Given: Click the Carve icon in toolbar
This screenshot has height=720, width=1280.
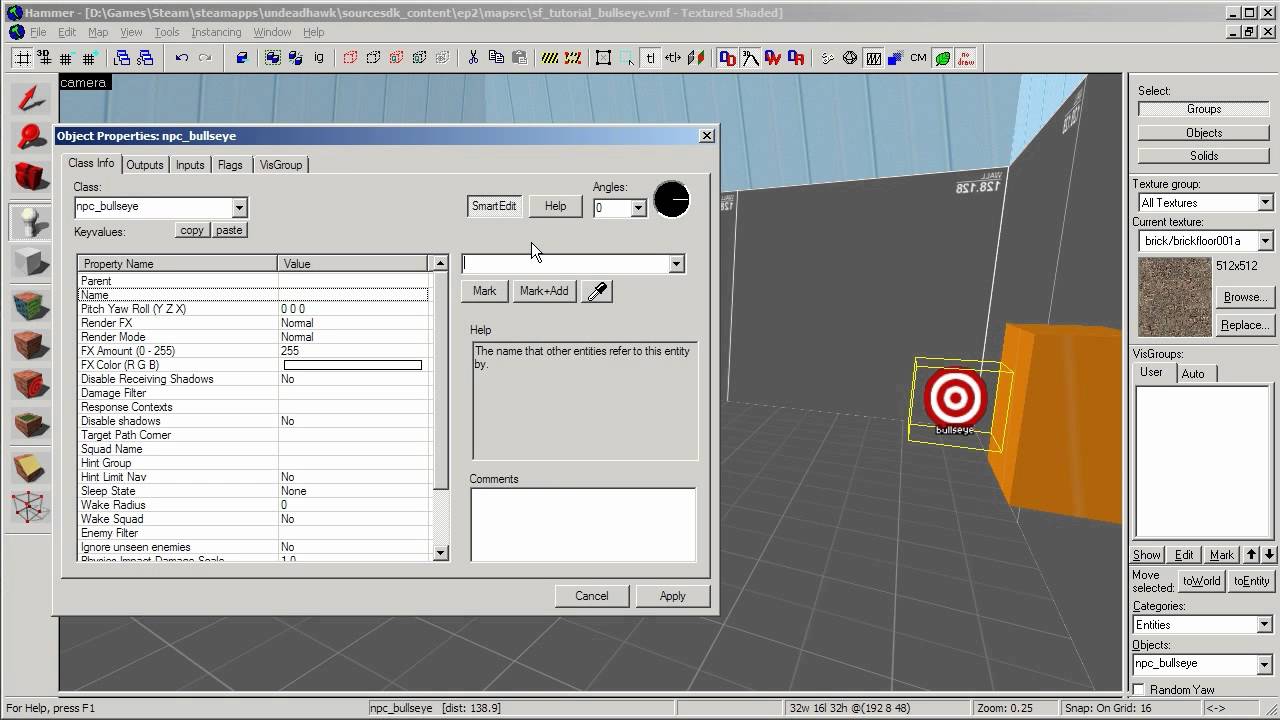Looking at the screenshot, I should pyautogui.click(x=242, y=58).
